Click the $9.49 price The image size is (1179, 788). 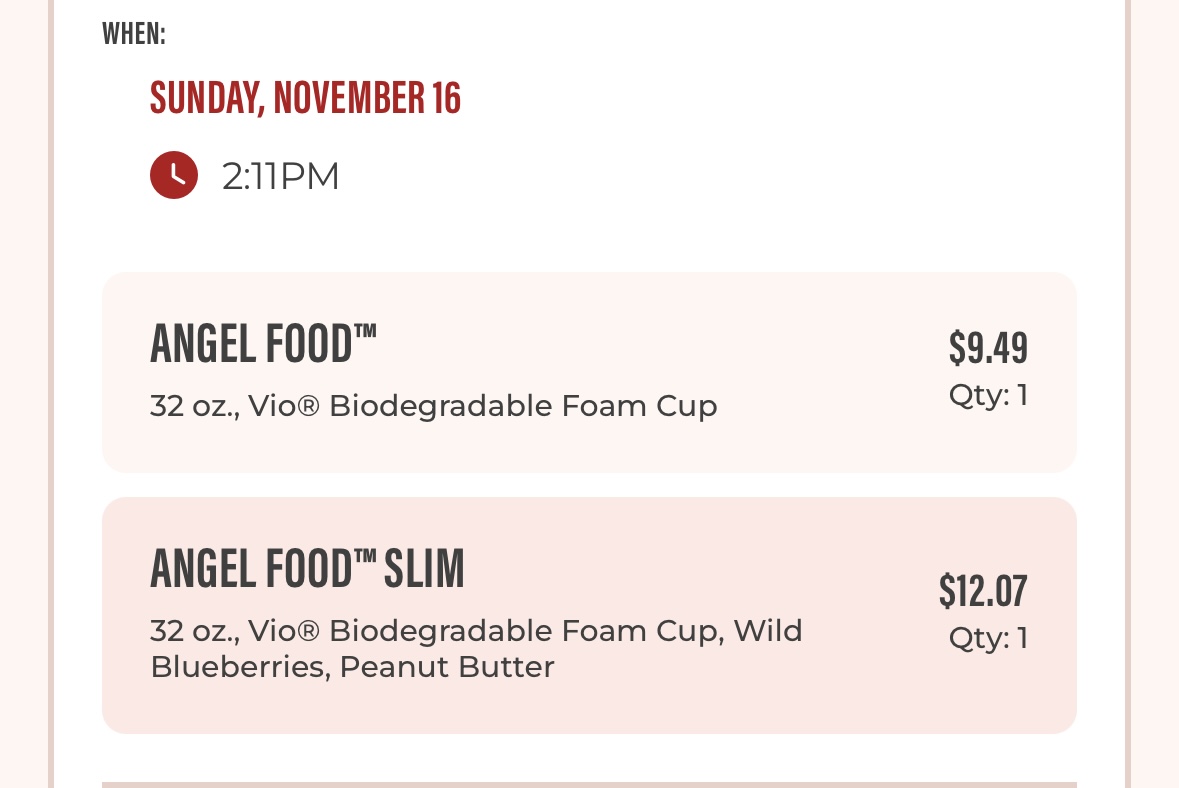(x=988, y=348)
